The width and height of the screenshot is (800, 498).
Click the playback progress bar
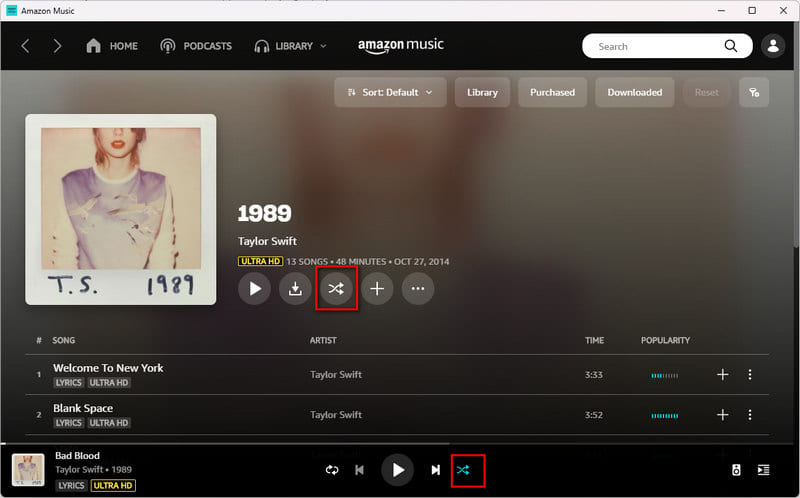pos(397,444)
